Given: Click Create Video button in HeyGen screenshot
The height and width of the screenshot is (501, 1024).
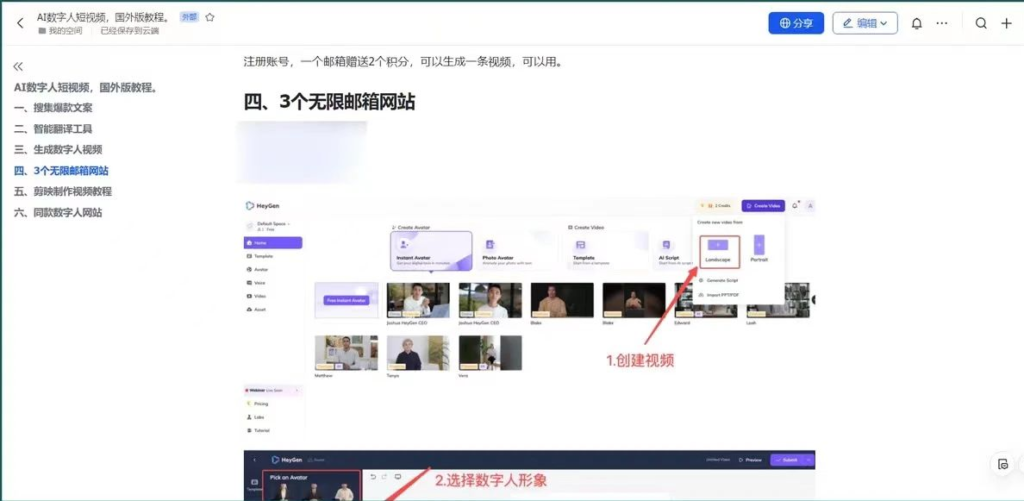Looking at the screenshot, I should tap(763, 206).
